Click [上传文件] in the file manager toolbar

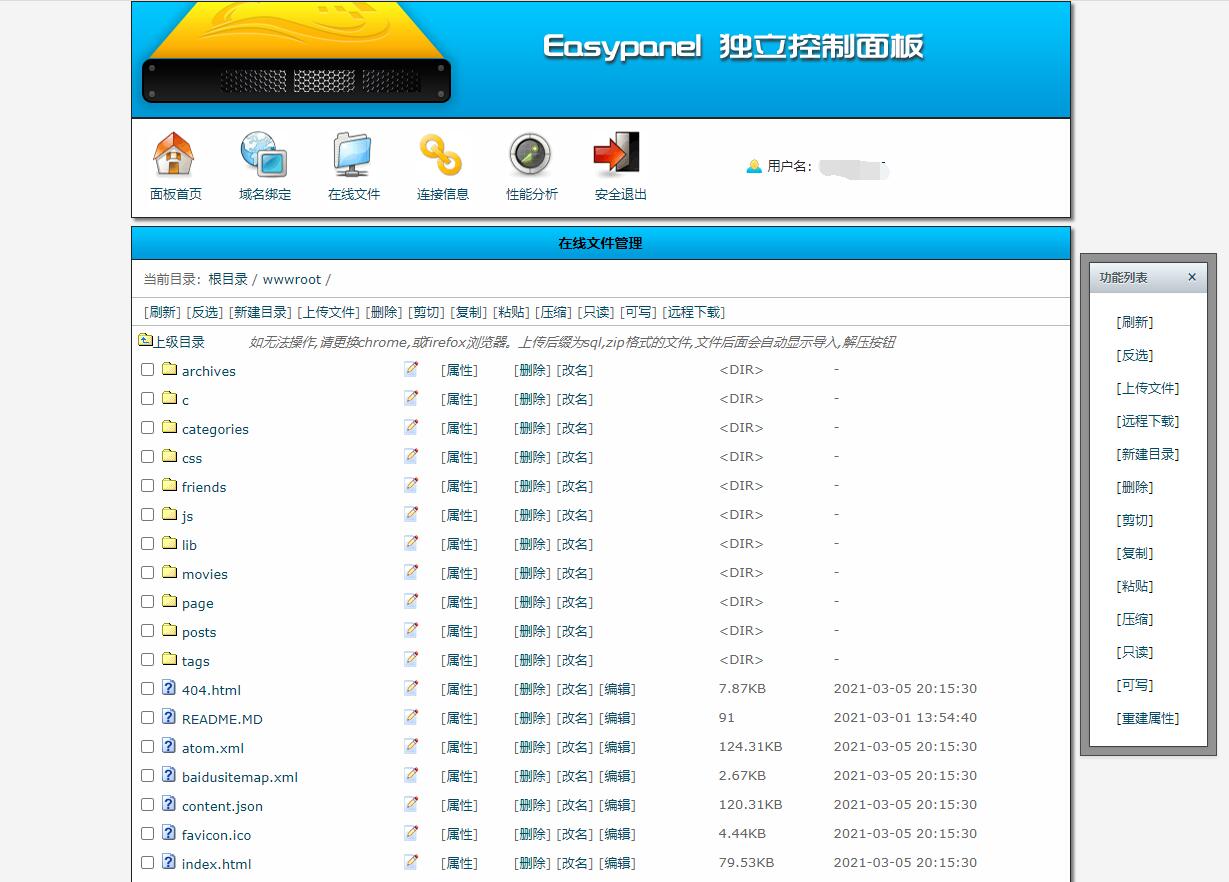click(x=329, y=312)
